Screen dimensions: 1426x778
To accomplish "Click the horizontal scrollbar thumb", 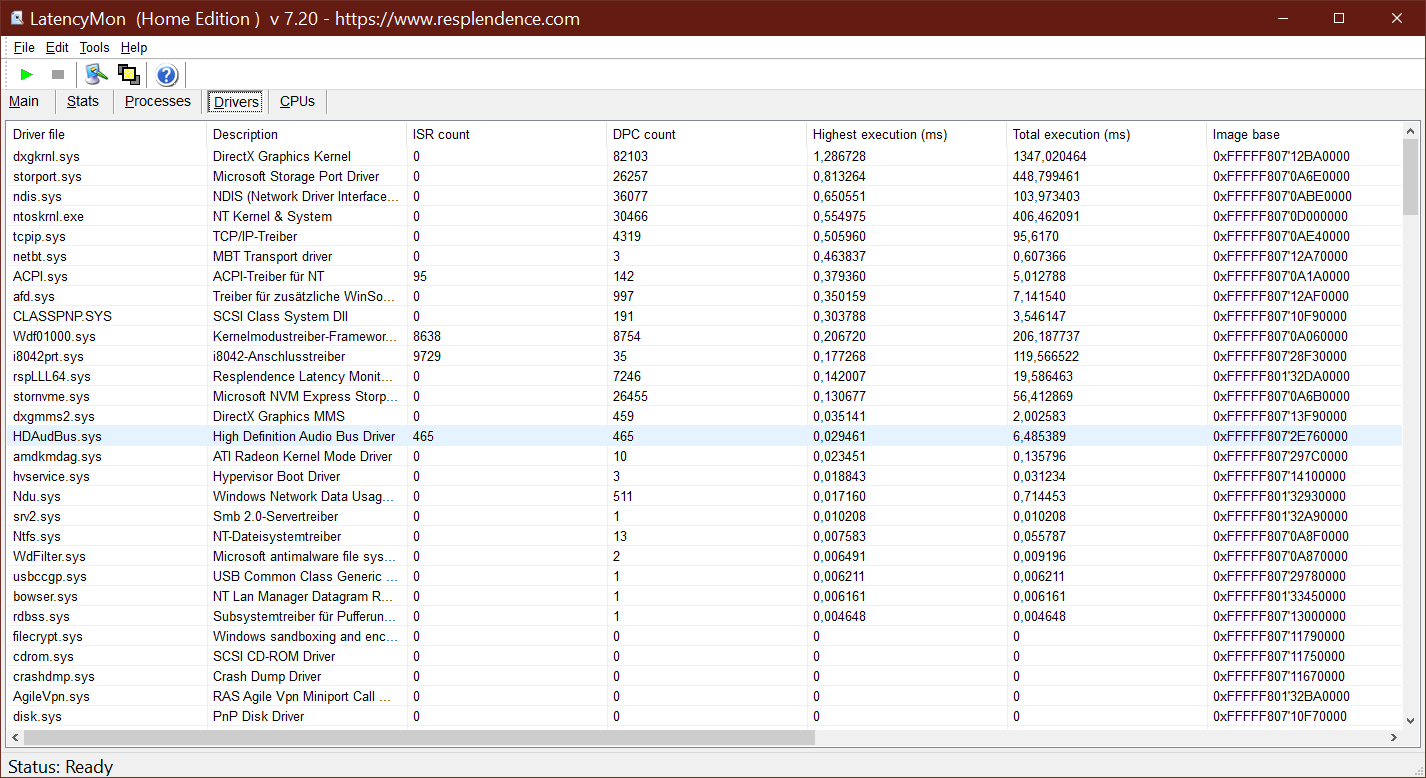I will point(420,737).
